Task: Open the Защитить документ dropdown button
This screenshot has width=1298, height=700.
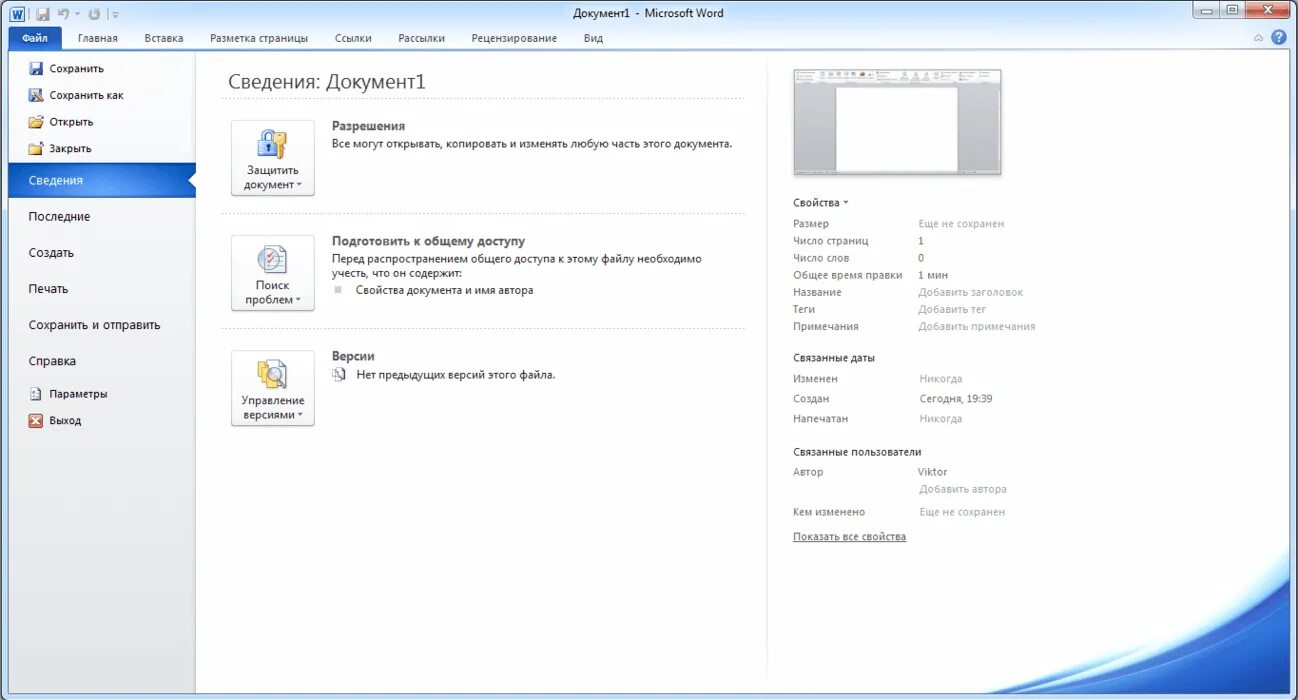Action: coord(273,158)
